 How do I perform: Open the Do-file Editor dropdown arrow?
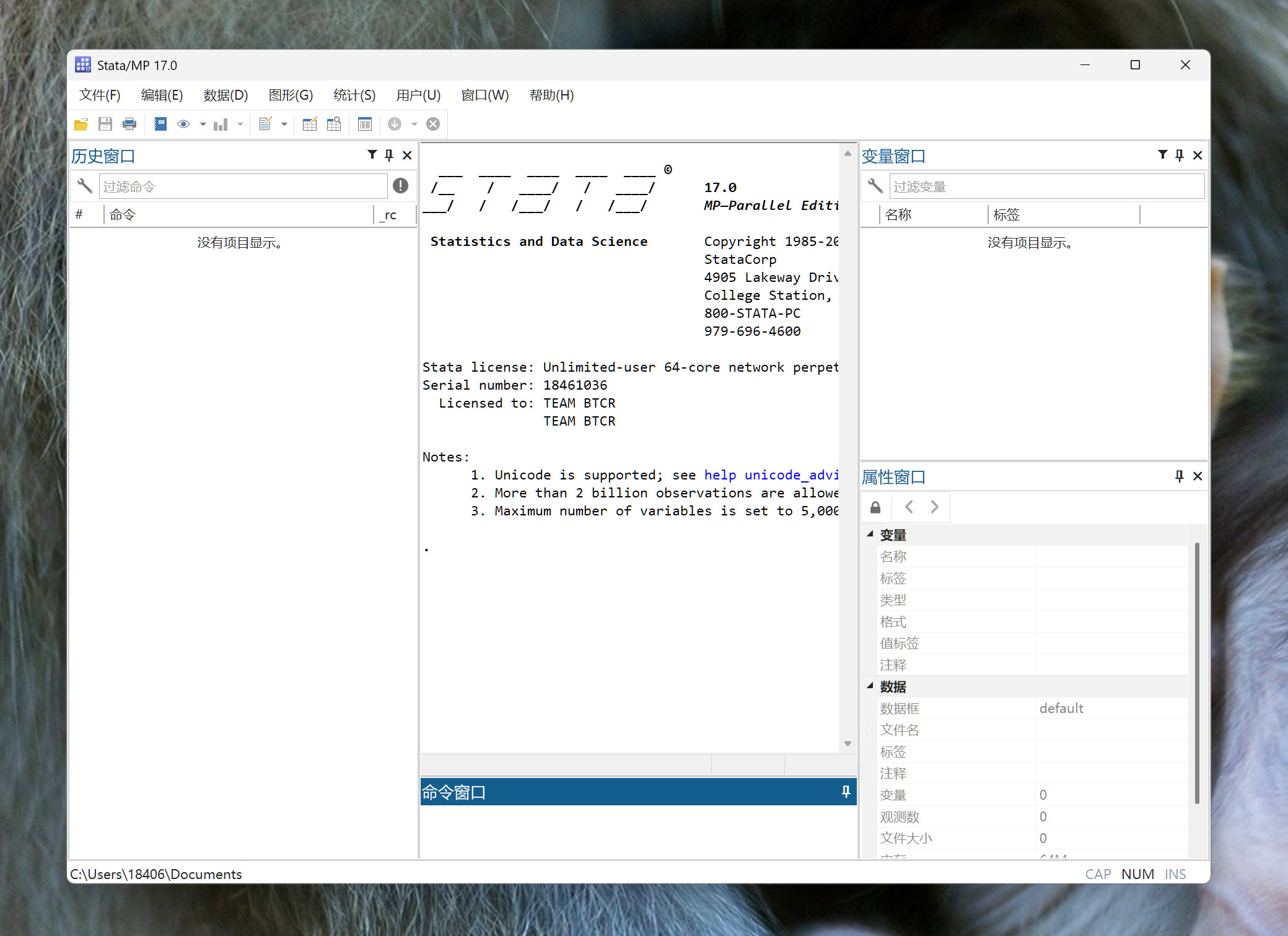[x=284, y=125]
